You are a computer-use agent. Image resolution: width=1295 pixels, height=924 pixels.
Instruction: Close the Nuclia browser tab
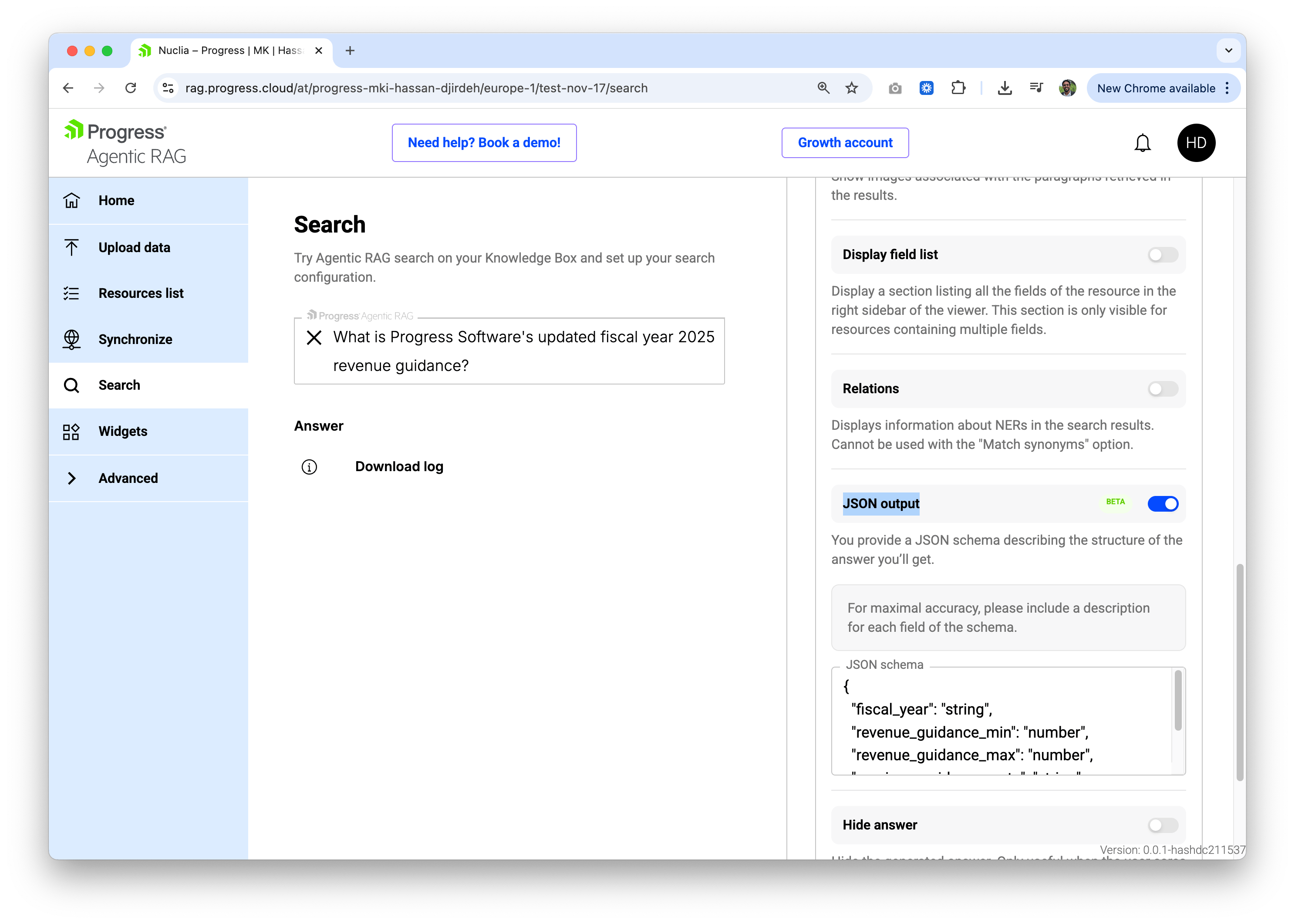[x=319, y=51]
